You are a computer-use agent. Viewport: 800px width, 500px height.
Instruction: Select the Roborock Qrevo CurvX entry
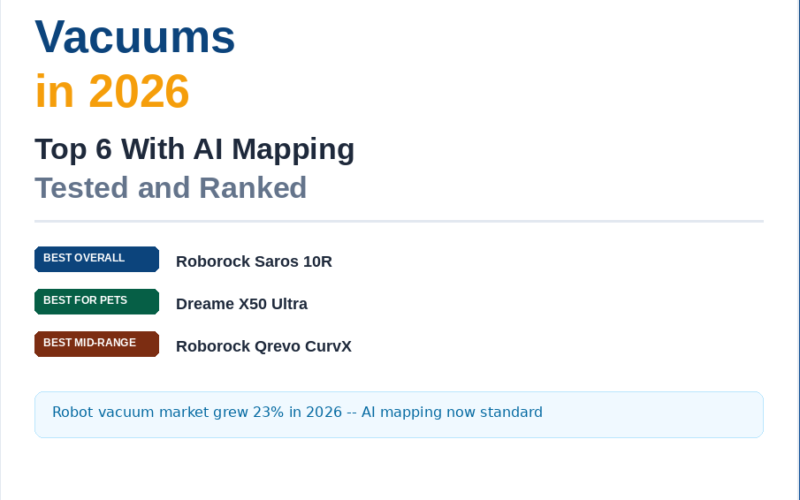click(x=263, y=346)
